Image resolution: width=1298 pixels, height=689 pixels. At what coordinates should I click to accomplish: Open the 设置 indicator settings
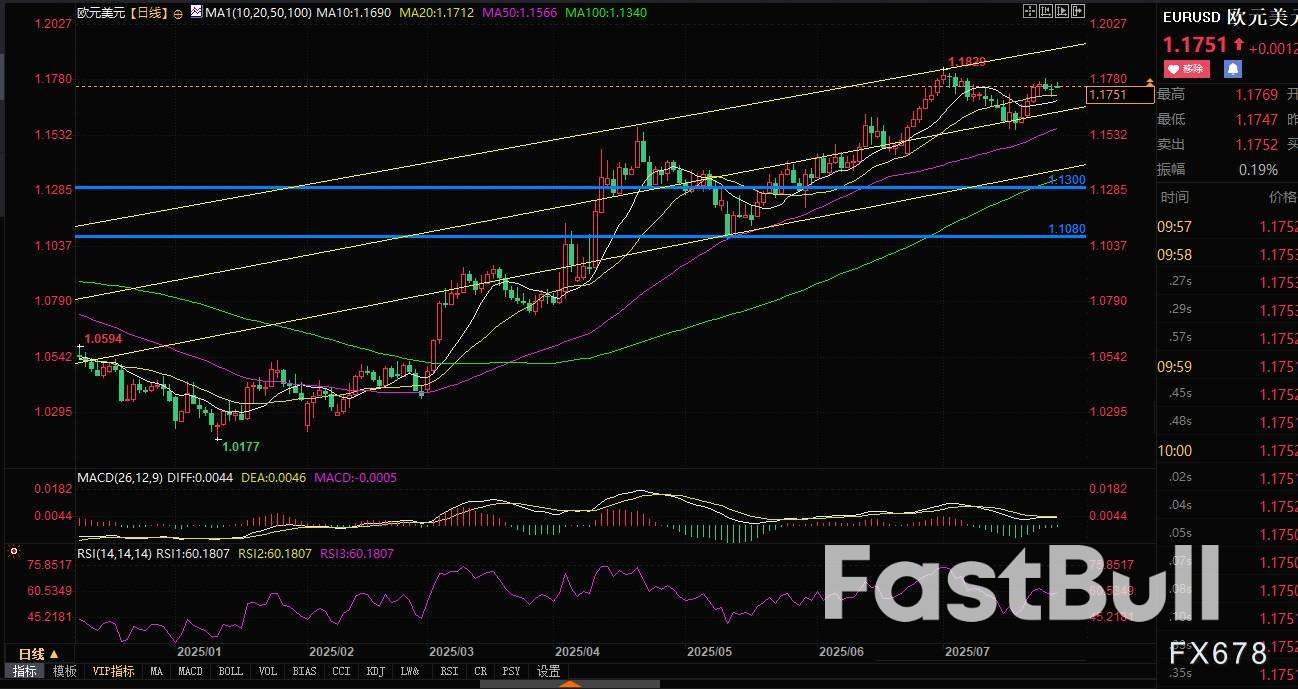[548, 671]
